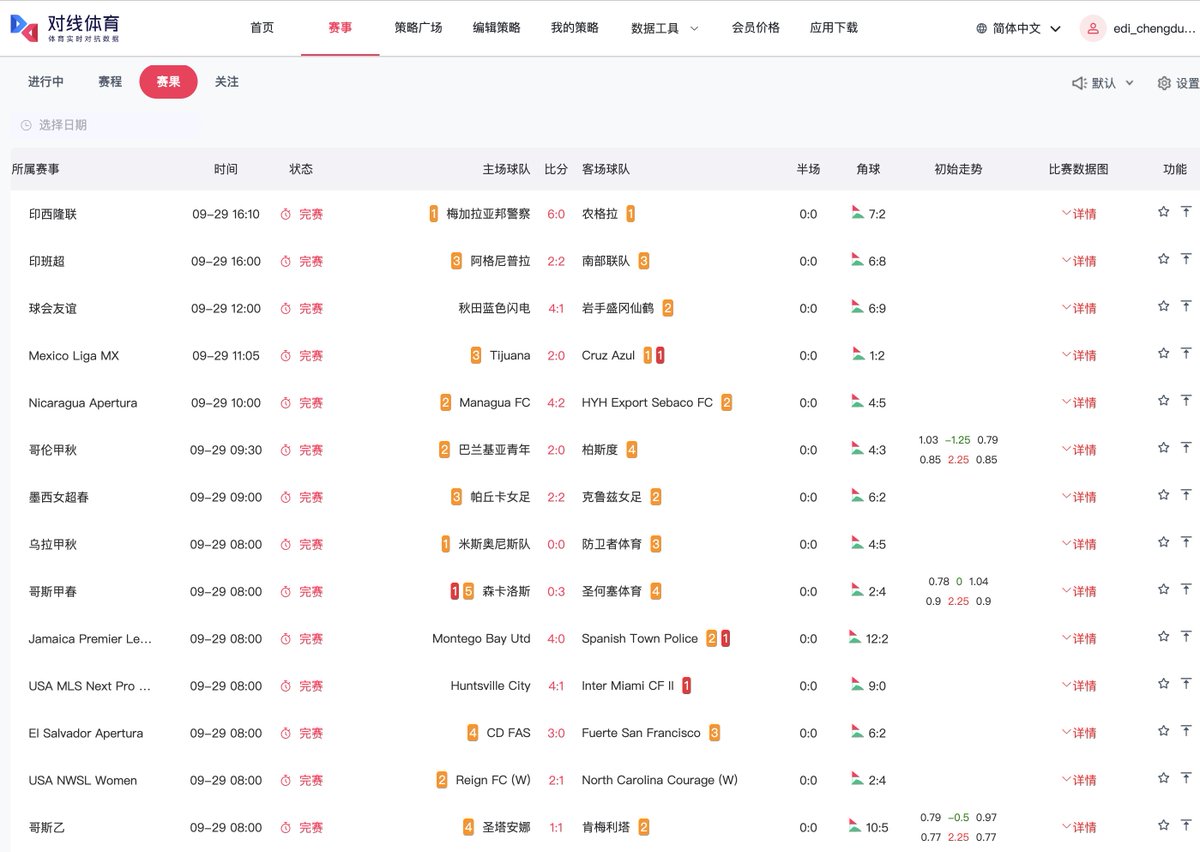Click the user avatar icon
This screenshot has width=1200, height=852.
pyautogui.click(x=1093, y=28)
